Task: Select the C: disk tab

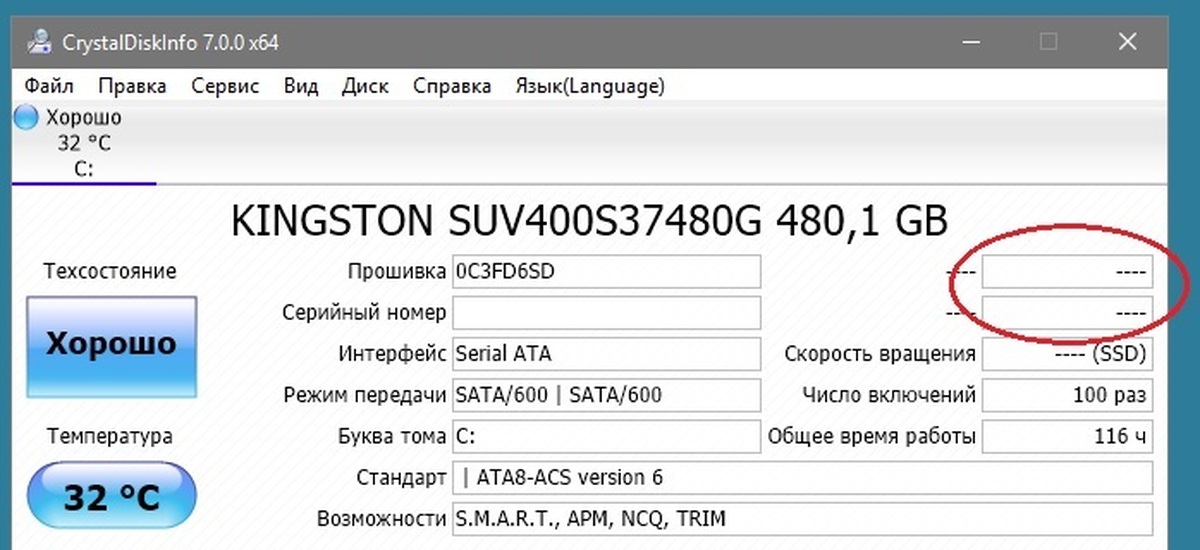Action: [x=84, y=144]
